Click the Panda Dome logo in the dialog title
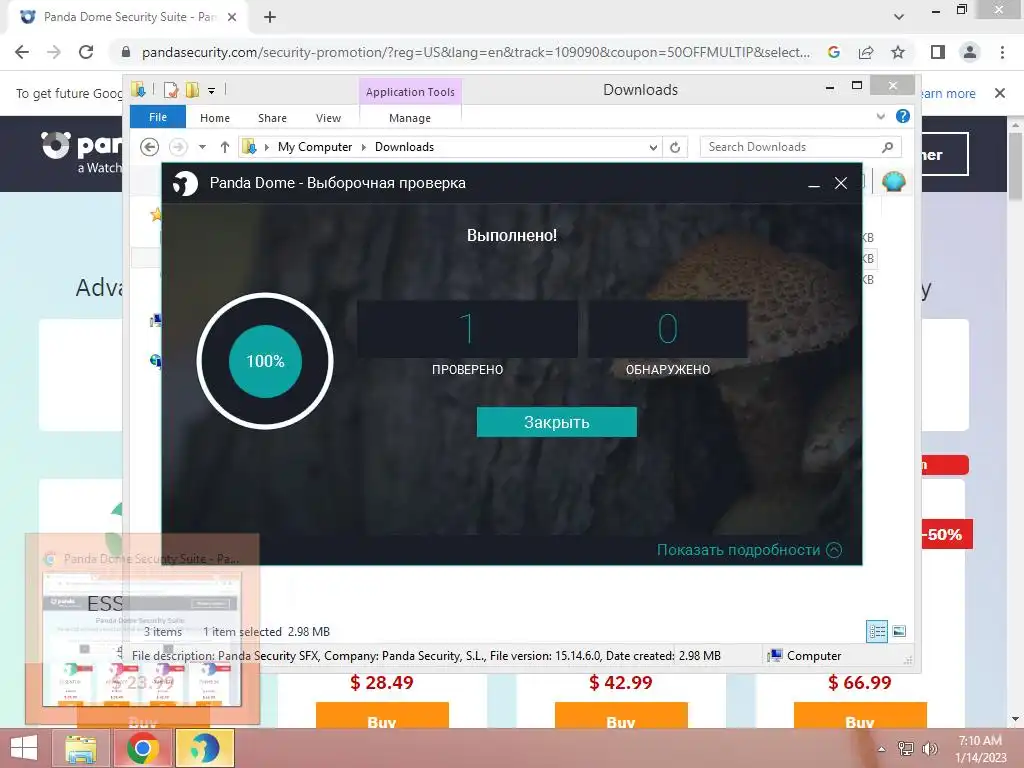The width and height of the screenshot is (1024, 768). [185, 183]
